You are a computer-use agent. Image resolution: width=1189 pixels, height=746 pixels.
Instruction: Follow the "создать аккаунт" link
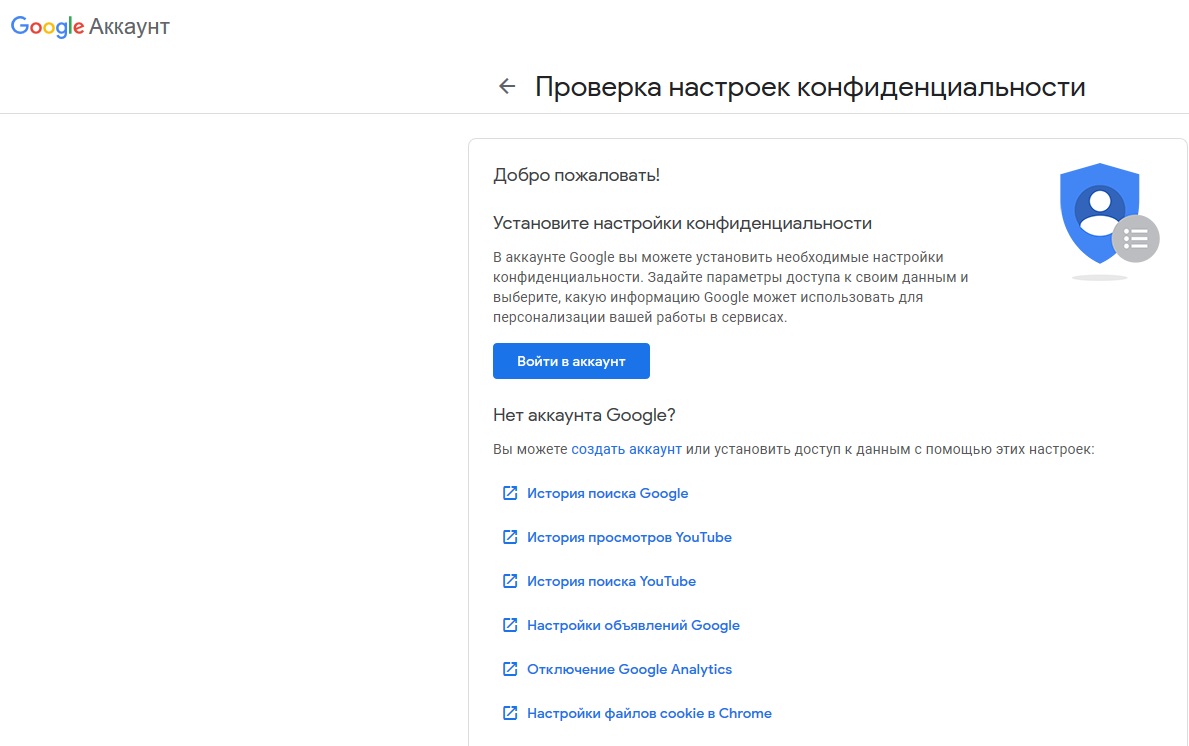click(626, 449)
